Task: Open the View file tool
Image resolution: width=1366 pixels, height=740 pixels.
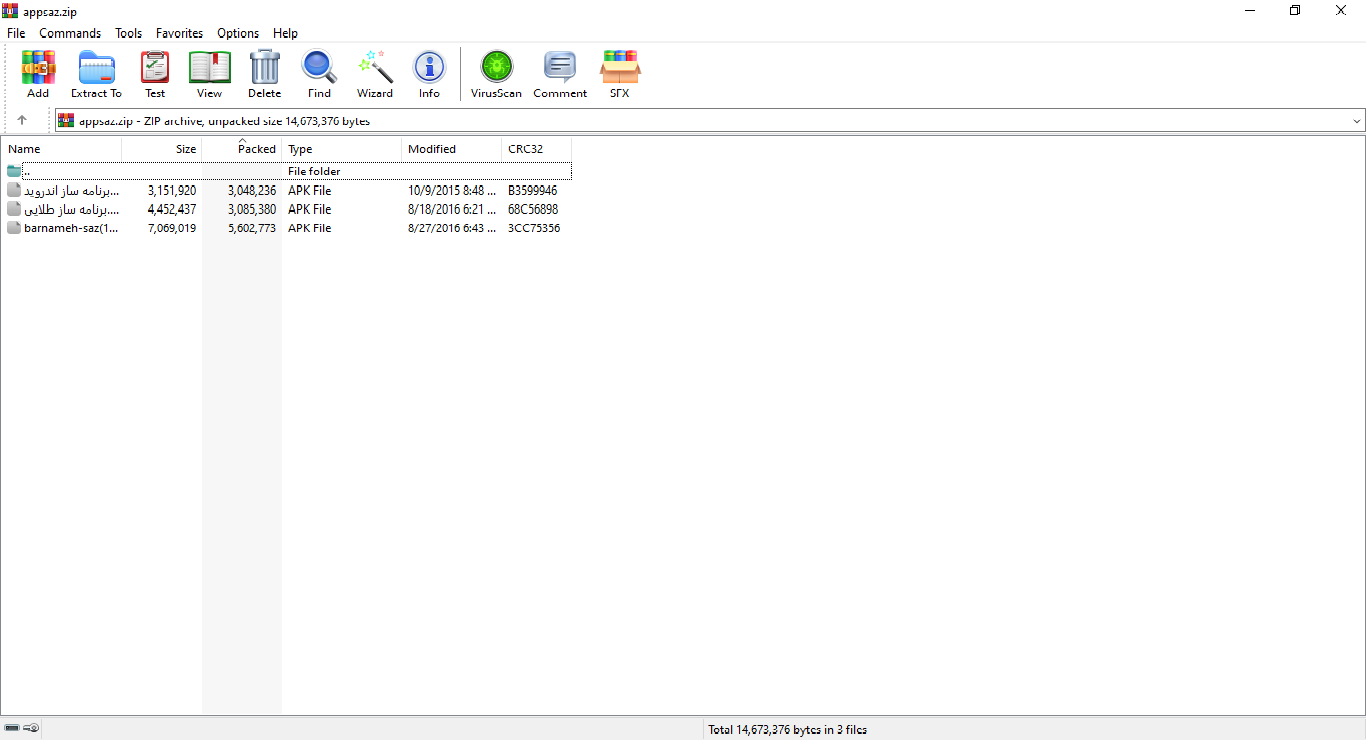Action: pos(209,74)
